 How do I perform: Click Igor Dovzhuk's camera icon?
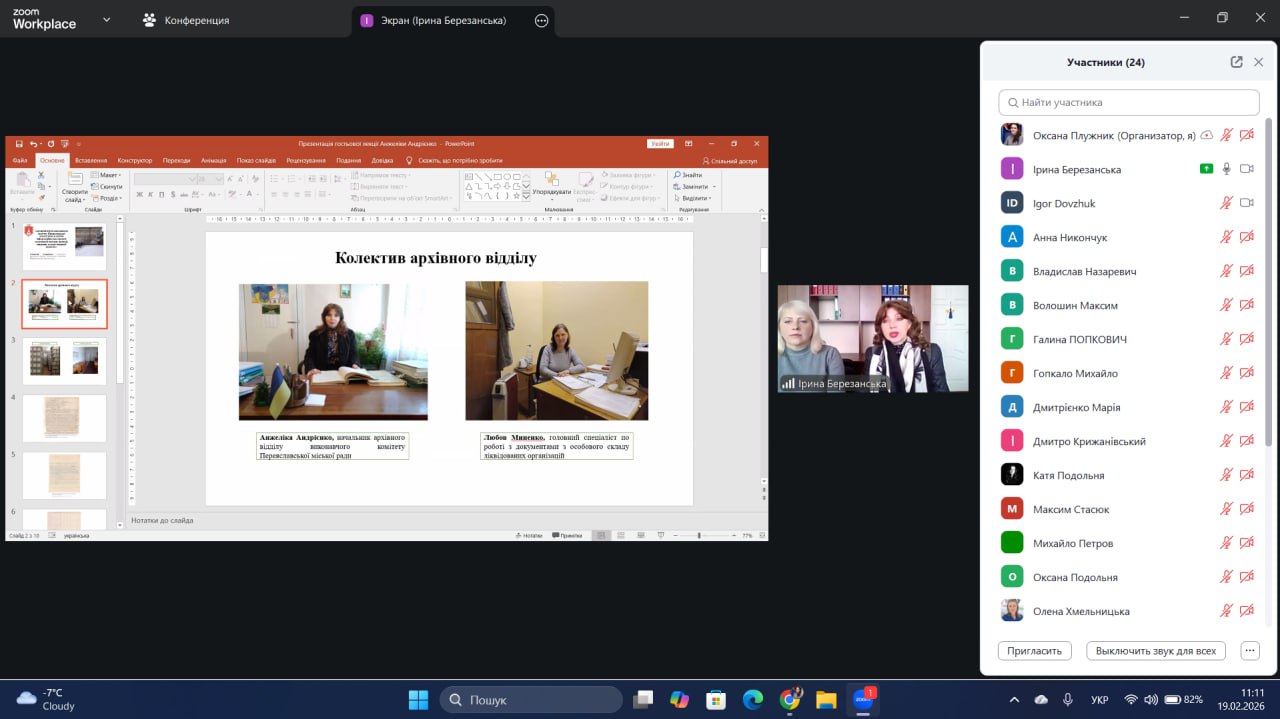1246,203
